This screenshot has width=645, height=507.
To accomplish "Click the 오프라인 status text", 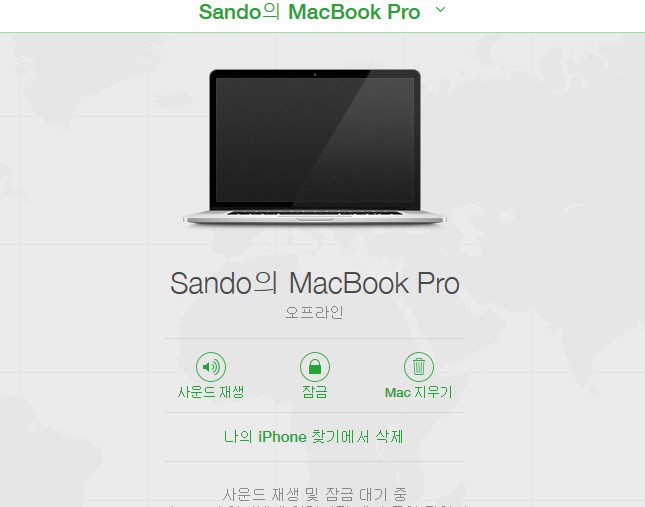I will pos(315,313).
